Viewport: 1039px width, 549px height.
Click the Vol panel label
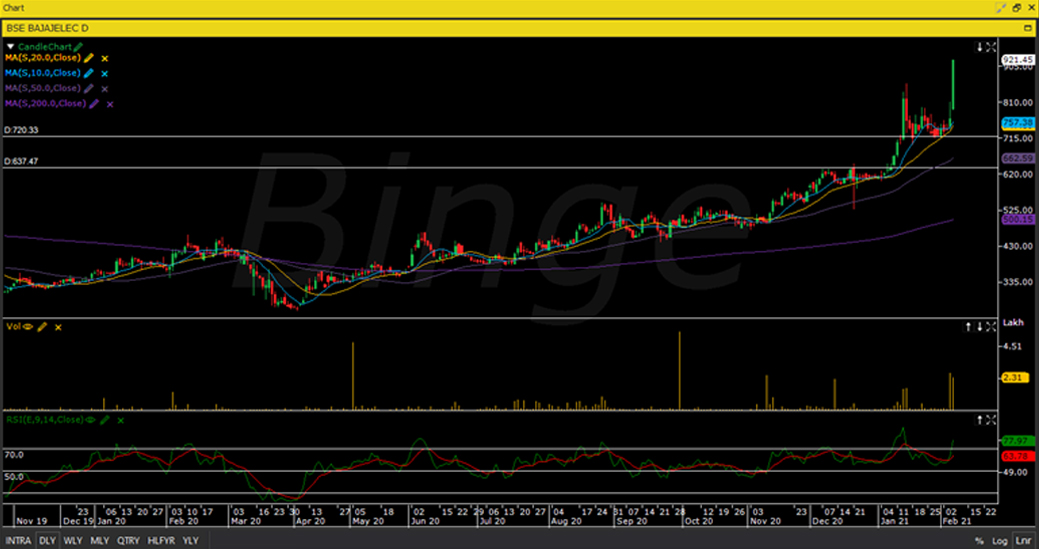[x=13, y=326]
